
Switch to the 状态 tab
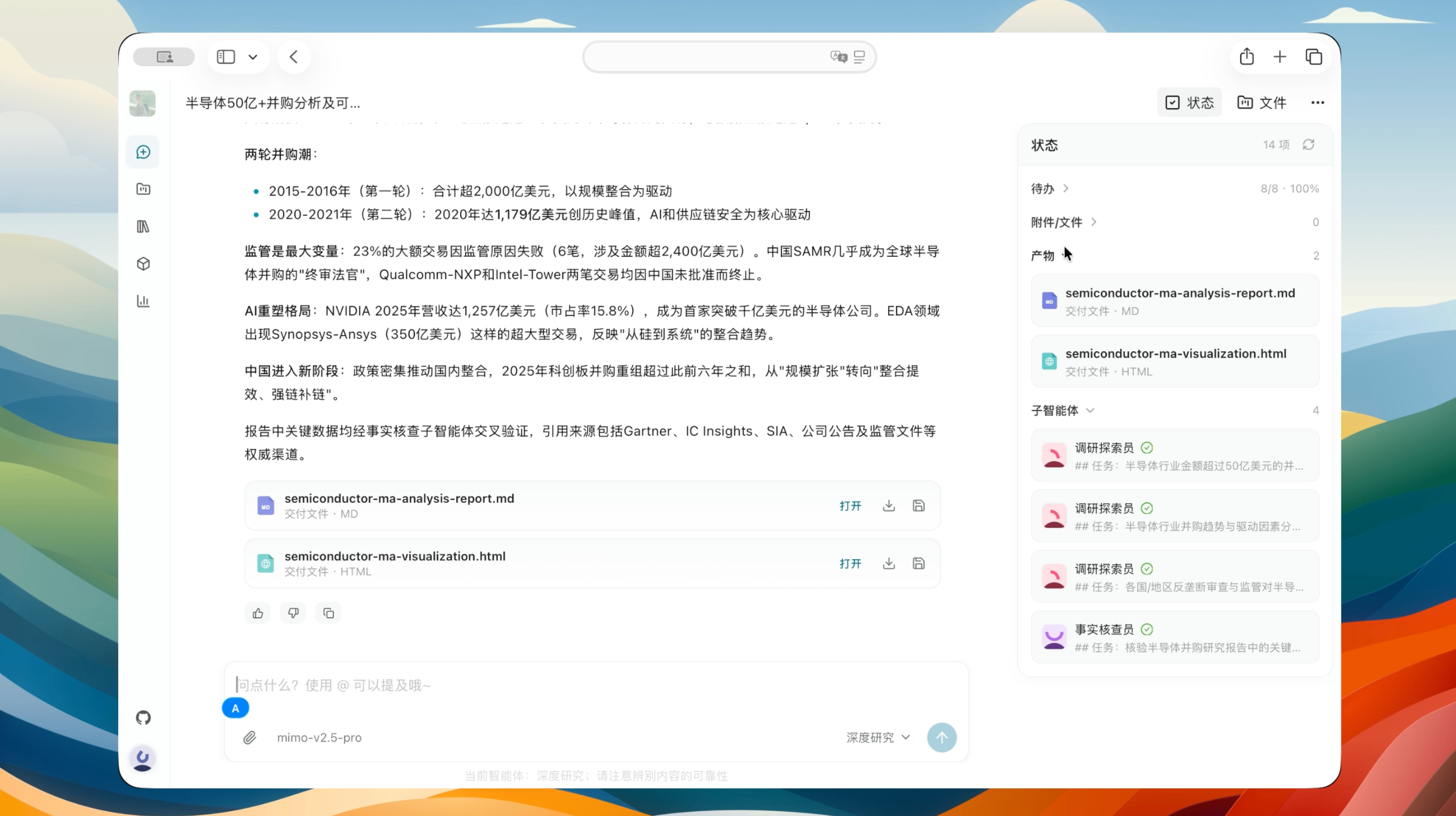tap(1189, 102)
